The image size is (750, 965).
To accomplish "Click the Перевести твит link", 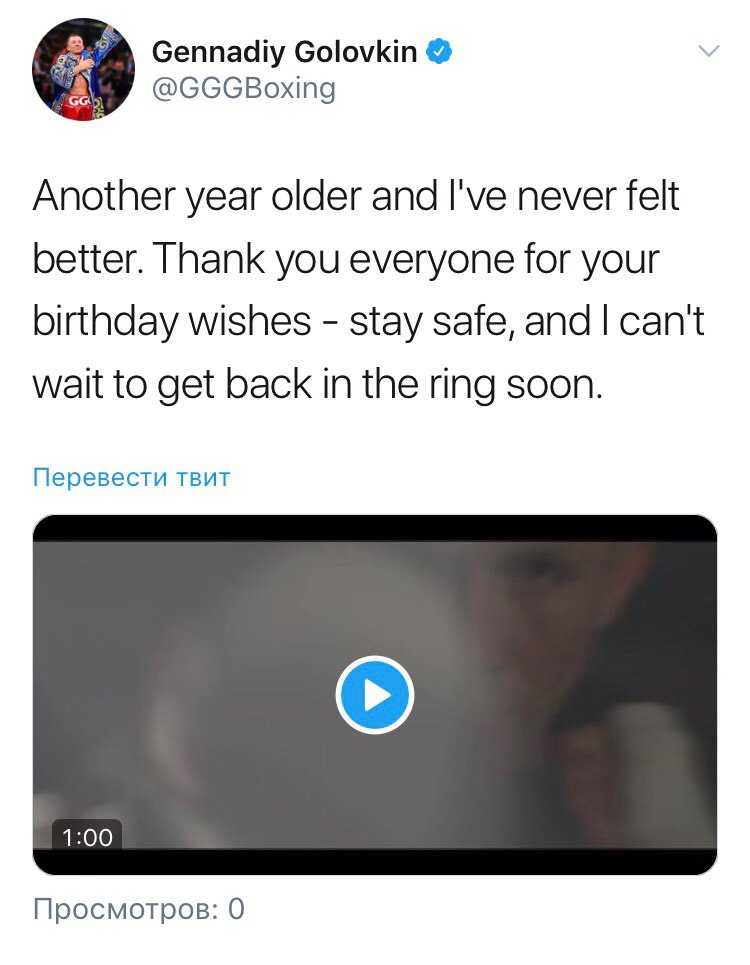I will click(x=132, y=477).
